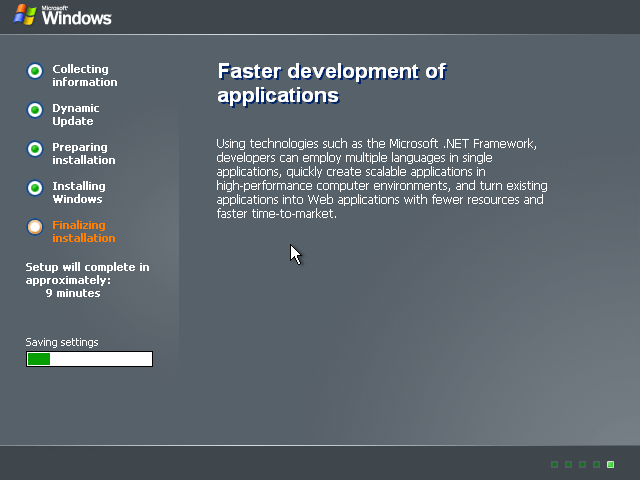Viewport: 640px width, 480px height.
Task: Click the Saving settings progress bar
Action: (89, 359)
